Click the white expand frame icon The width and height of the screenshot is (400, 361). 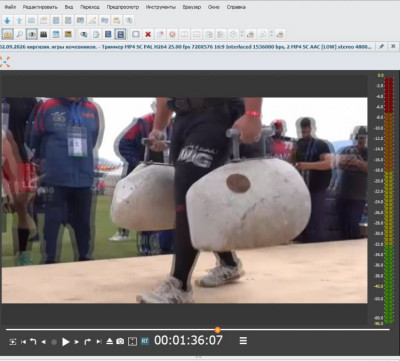(136, 34)
